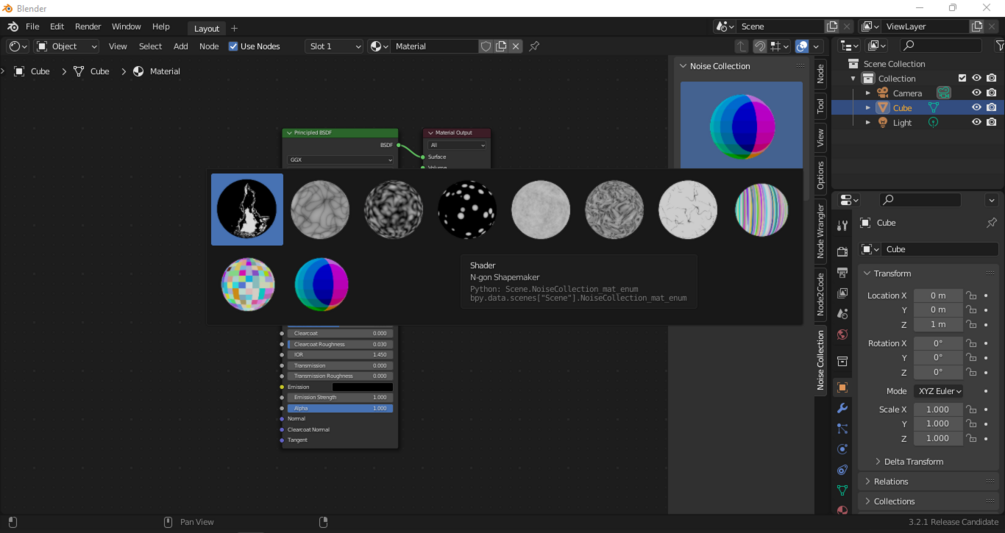Hide Camera in viewport with eye icon
This screenshot has width=1005, height=533.
[976, 93]
